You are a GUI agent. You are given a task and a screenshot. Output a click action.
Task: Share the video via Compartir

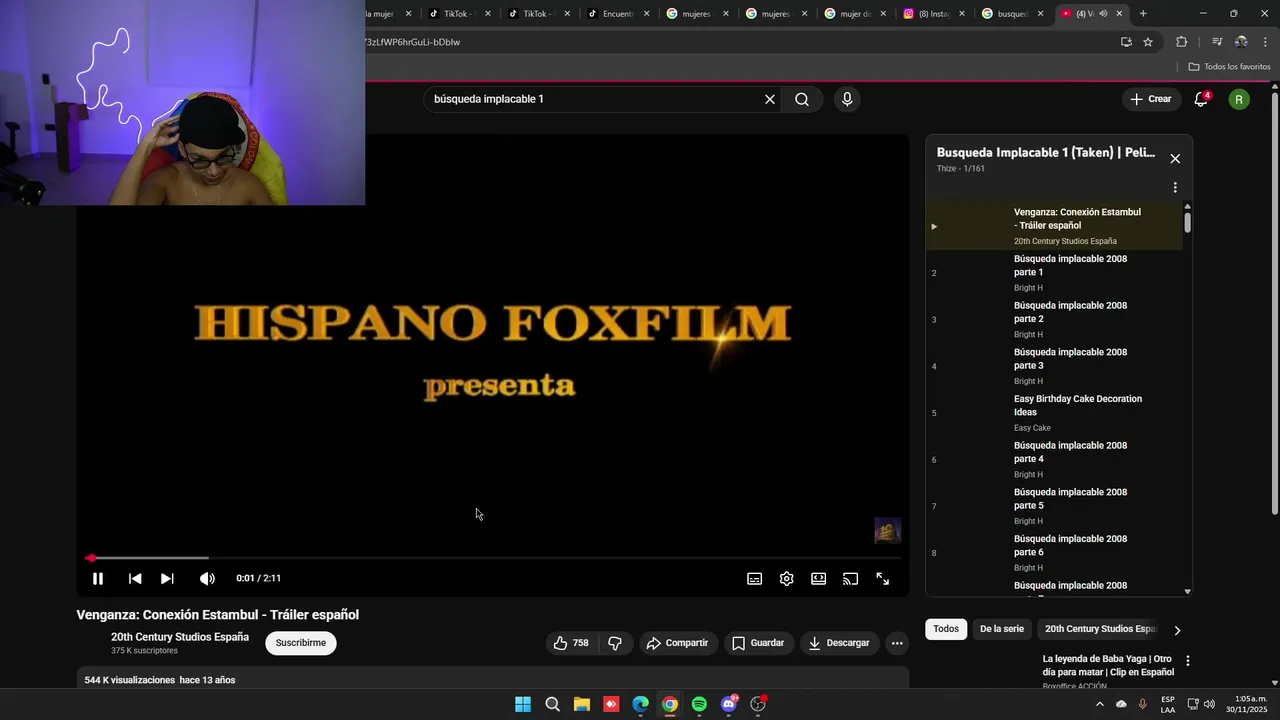(677, 643)
